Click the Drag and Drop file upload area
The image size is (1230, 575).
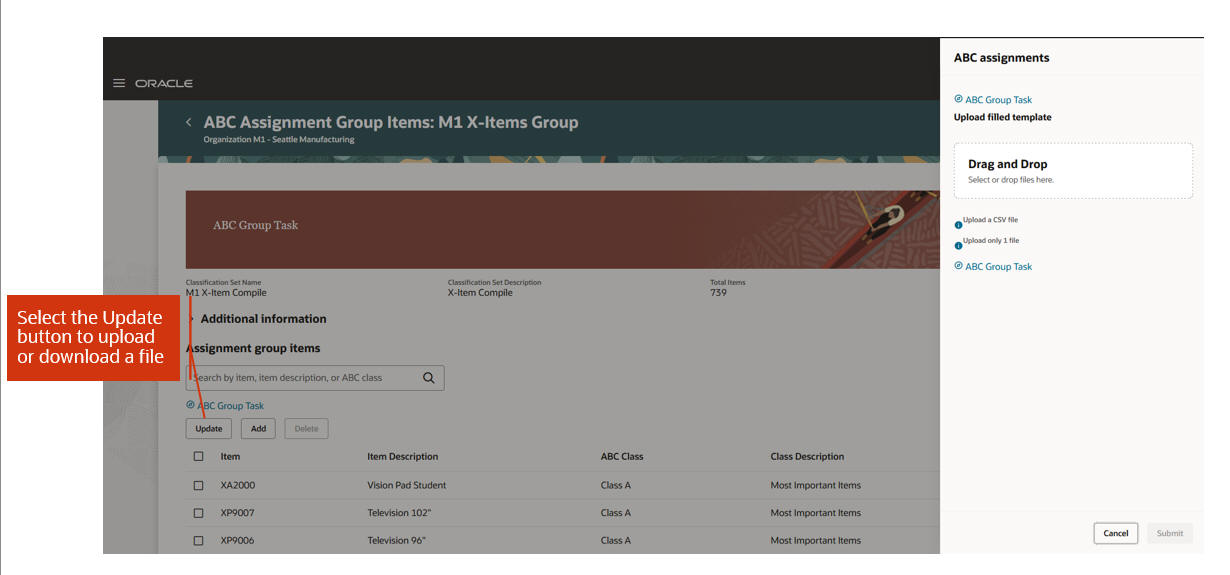1073,170
